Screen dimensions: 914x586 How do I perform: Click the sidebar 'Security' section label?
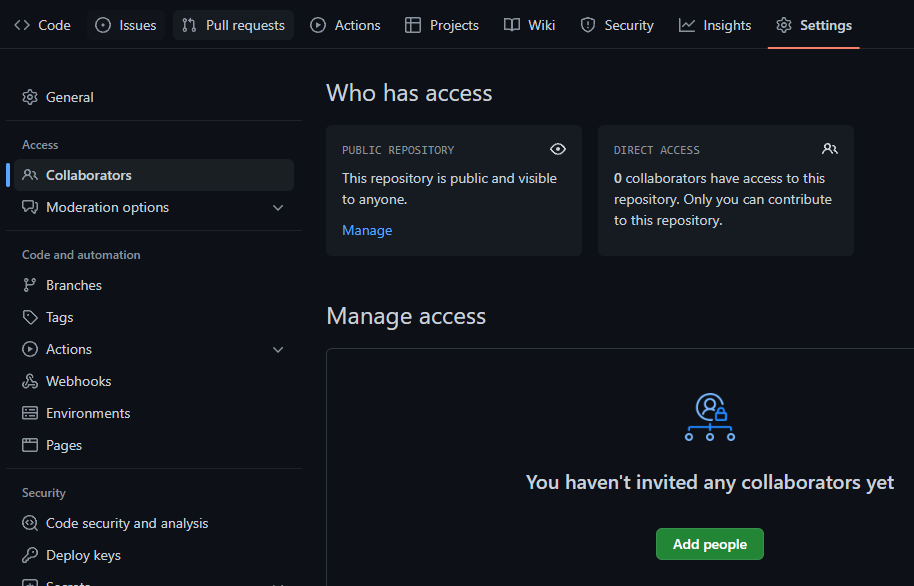(44, 493)
